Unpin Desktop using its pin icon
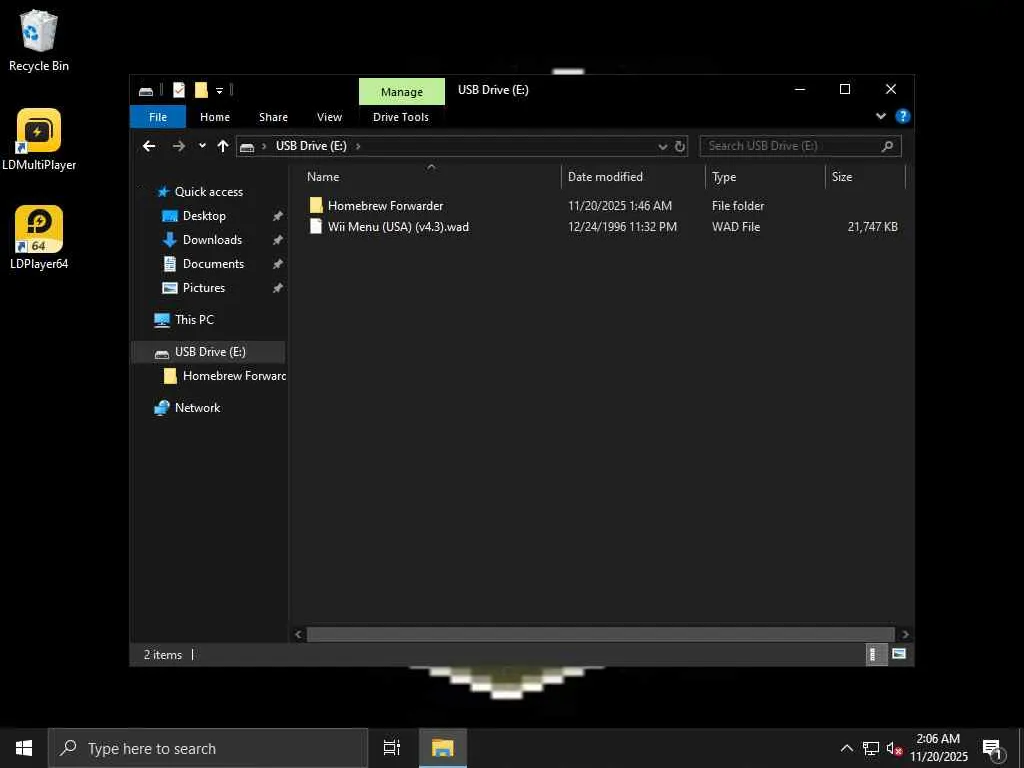 [x=278, y=216]
